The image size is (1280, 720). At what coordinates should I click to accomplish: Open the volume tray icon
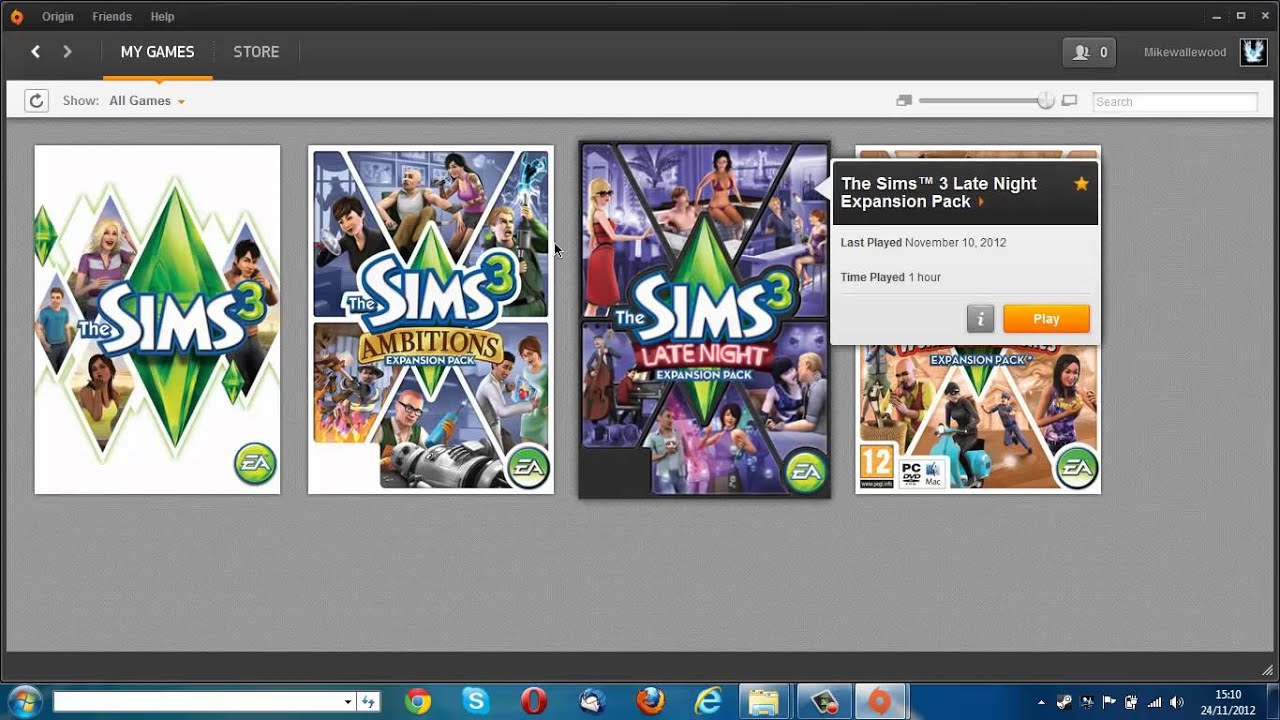point(1177,702)
